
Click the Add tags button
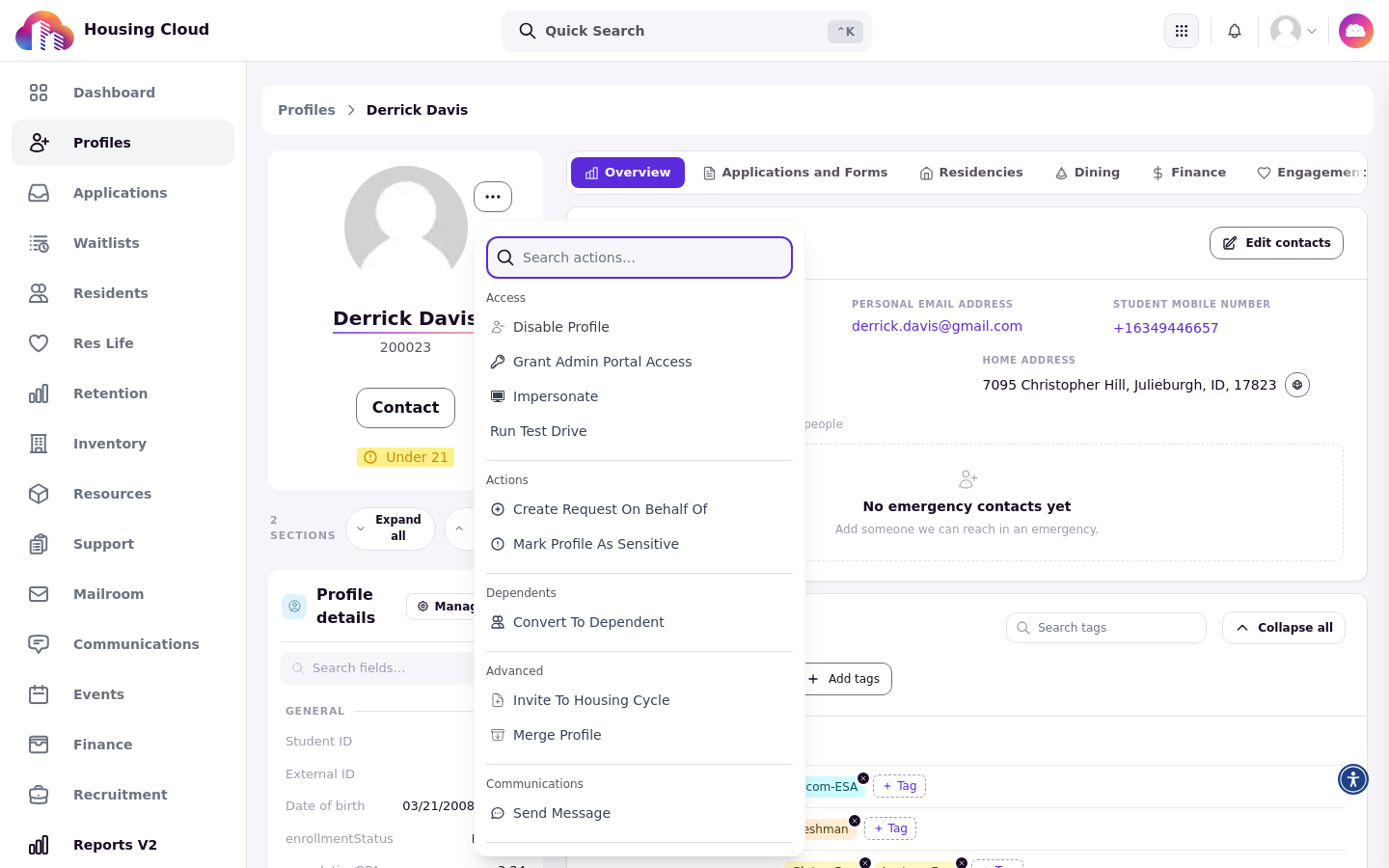click(x=844, y=679)
